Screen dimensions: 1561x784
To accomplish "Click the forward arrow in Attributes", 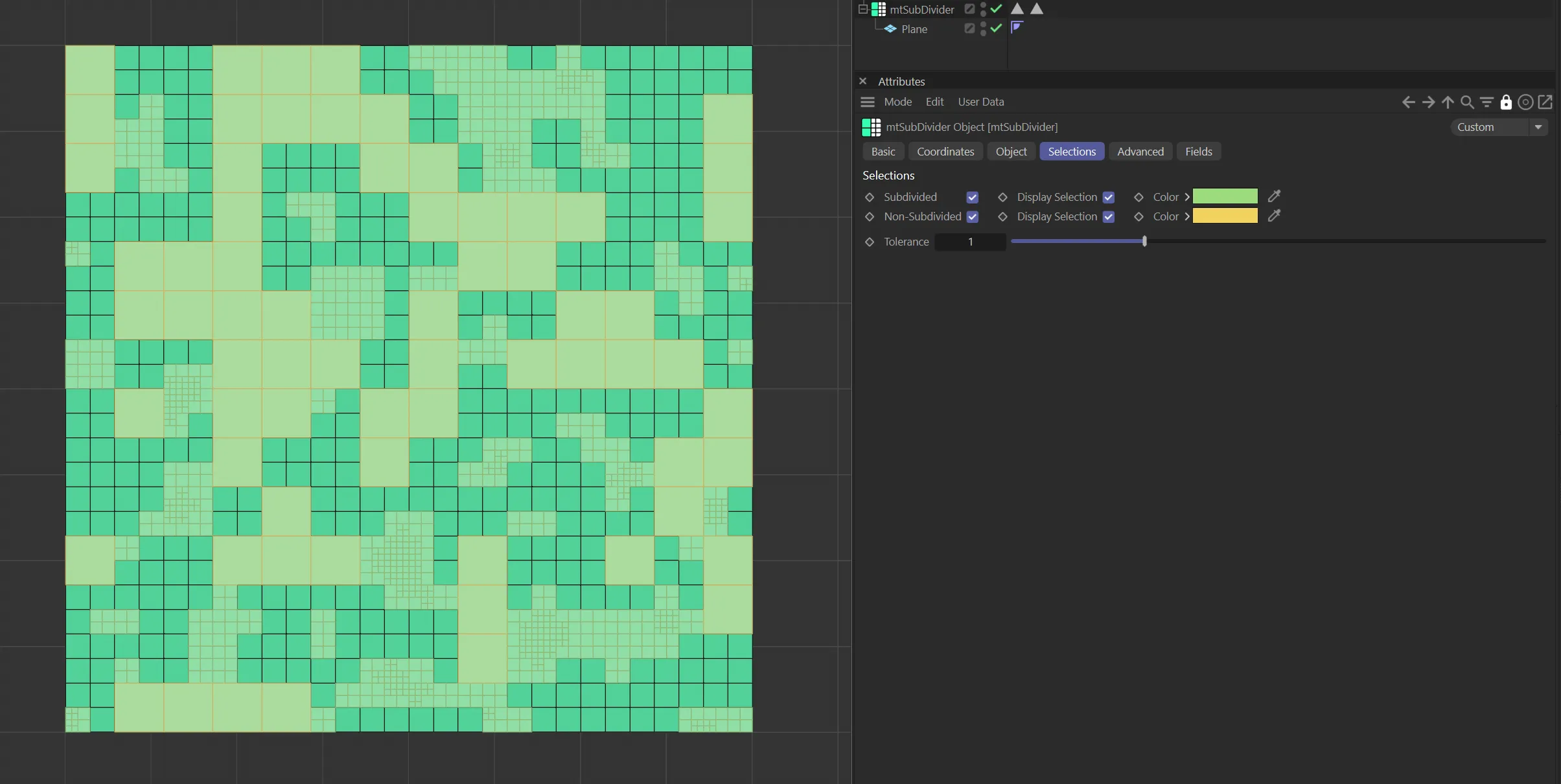I will coord(1428,102).
